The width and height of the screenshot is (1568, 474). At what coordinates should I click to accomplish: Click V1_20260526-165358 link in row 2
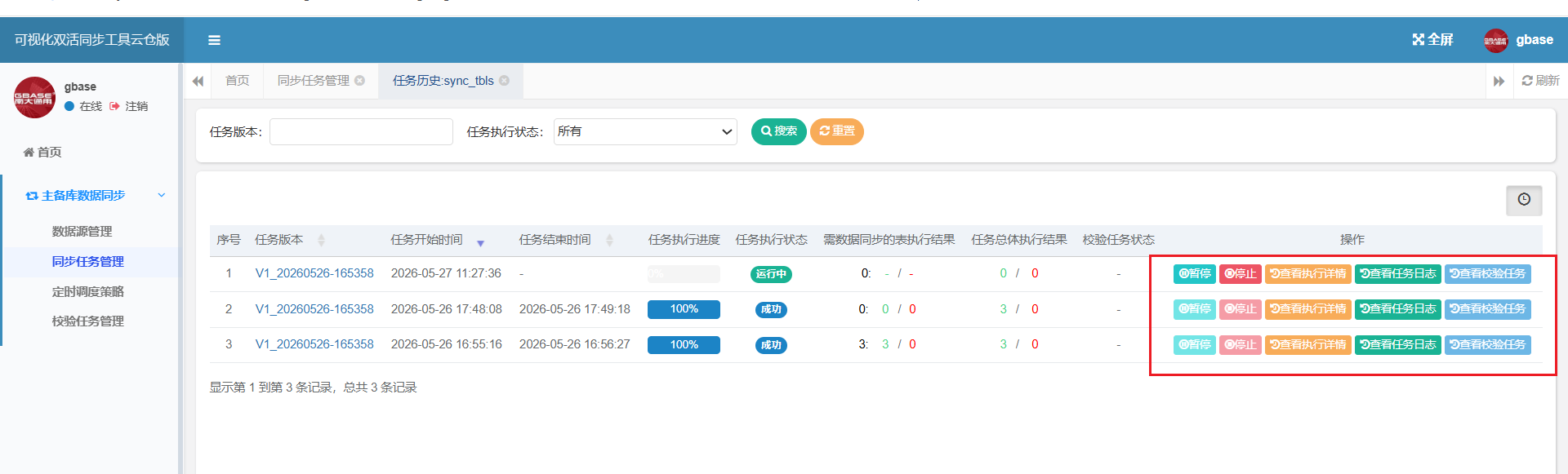tap(314, 309)
